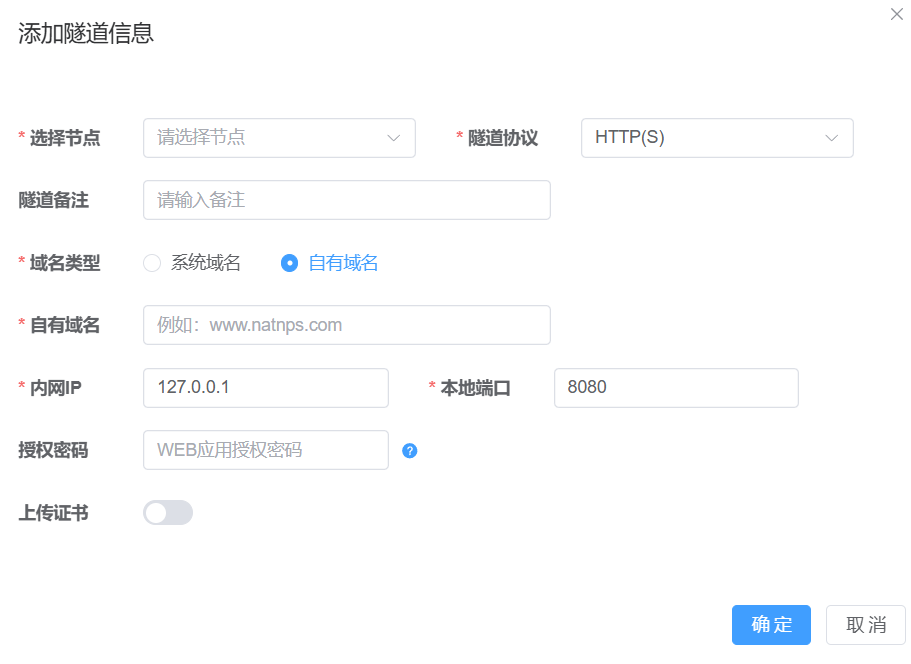This screenshot has height=664, width=911.
Task: Click the 例如：www.natnps.com placeholder box
Action: pyautogui.click(x=346, y=325)
